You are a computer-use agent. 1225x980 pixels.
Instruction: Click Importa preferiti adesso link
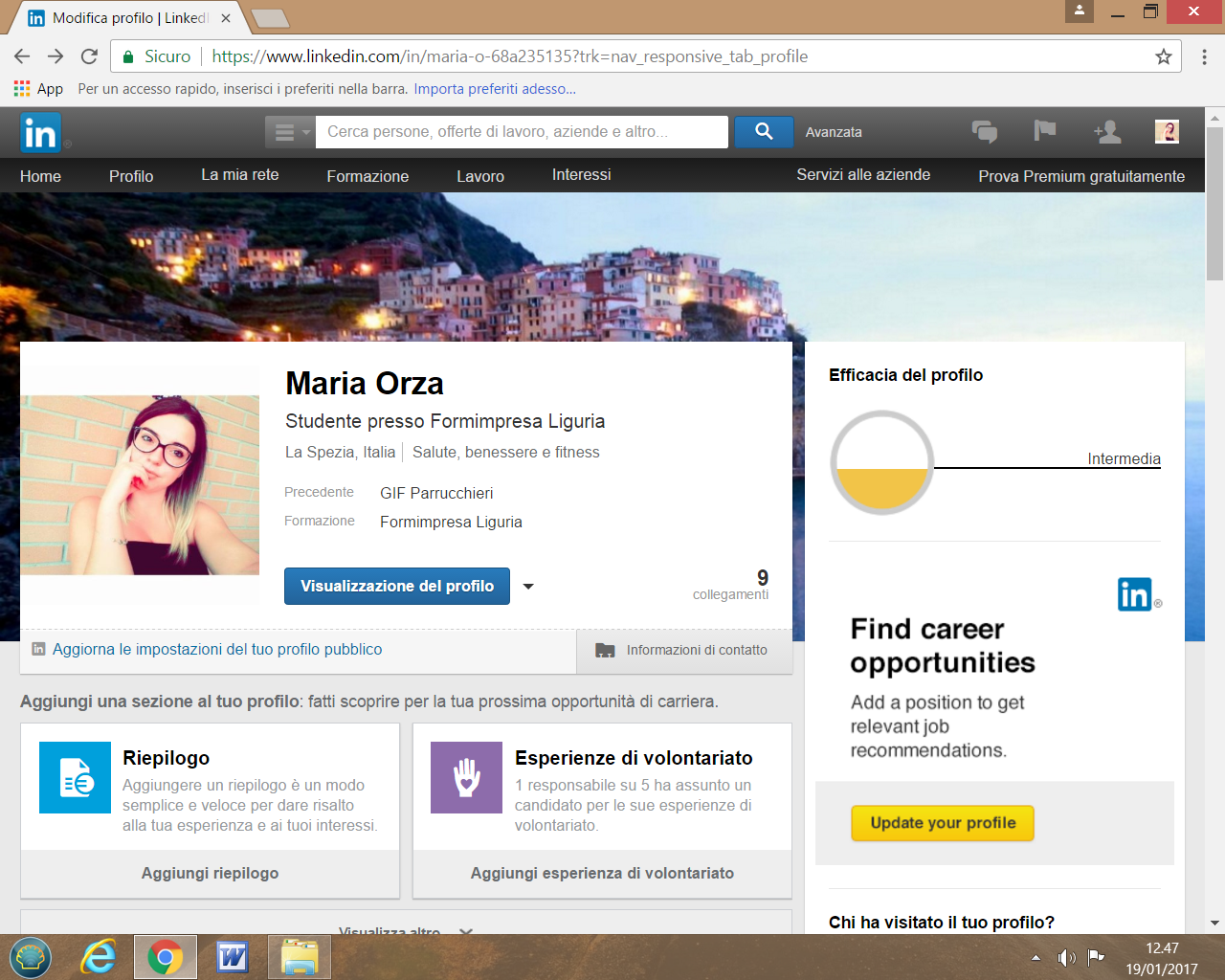tap(495, 89)
